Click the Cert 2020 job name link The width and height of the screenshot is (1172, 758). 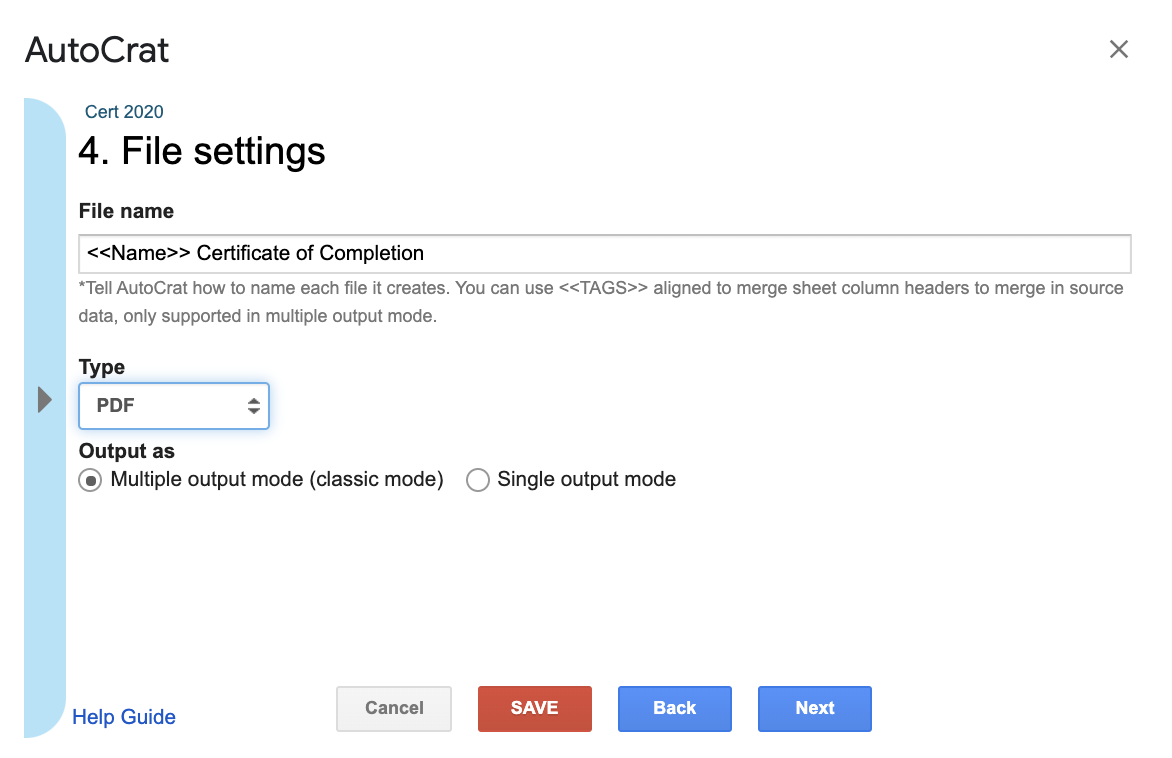point(124,112)
